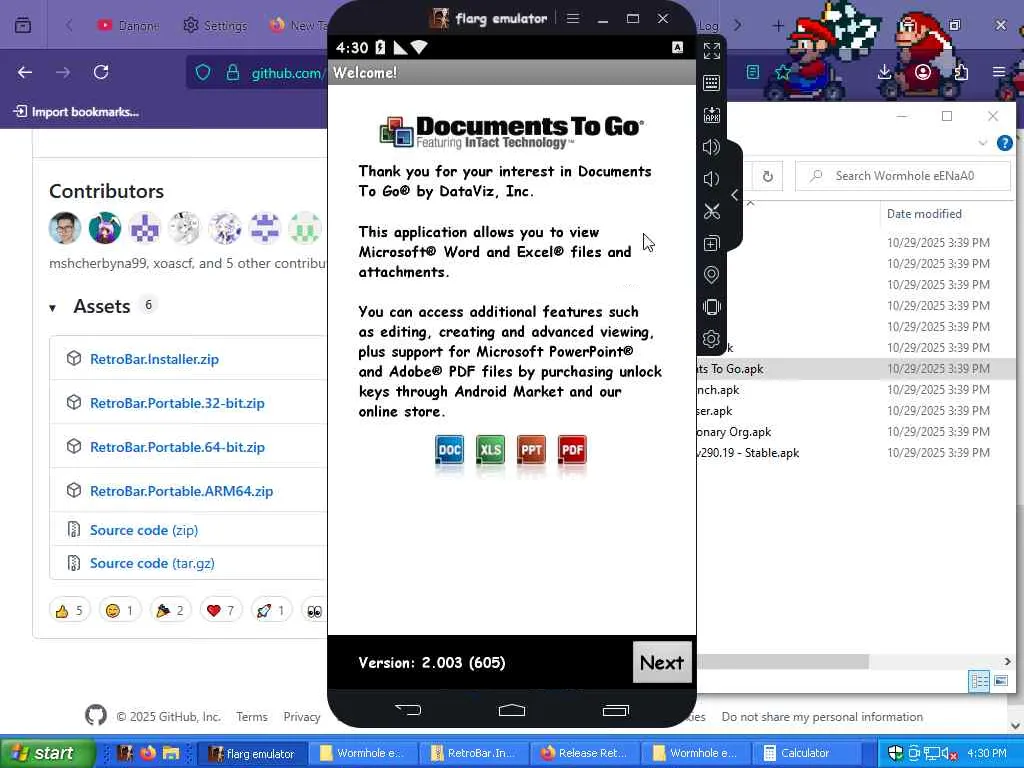Select the 'v290.19 - Stable.apk' file in Explorer

pos(856,453)
